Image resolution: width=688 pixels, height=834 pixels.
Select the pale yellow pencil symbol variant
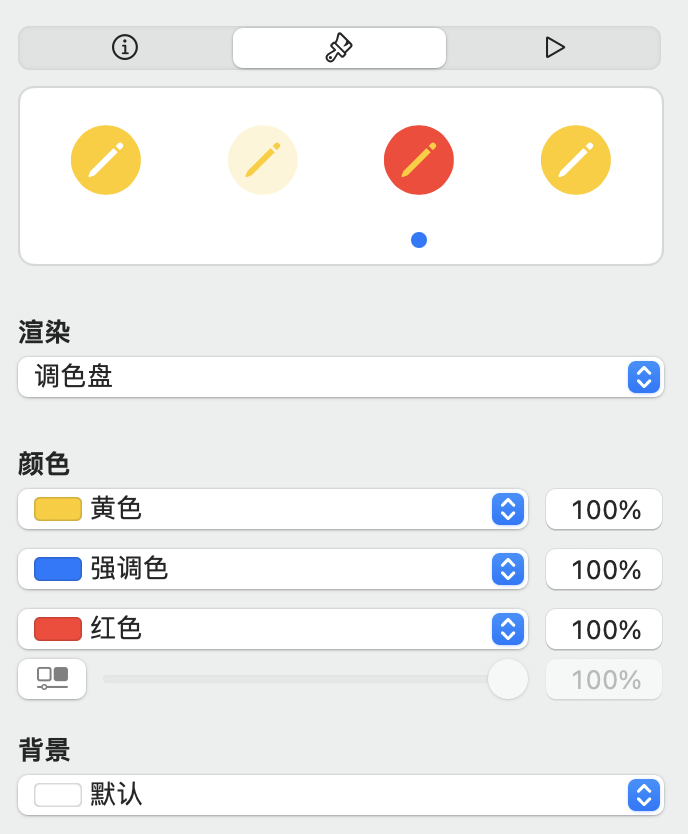263,160
